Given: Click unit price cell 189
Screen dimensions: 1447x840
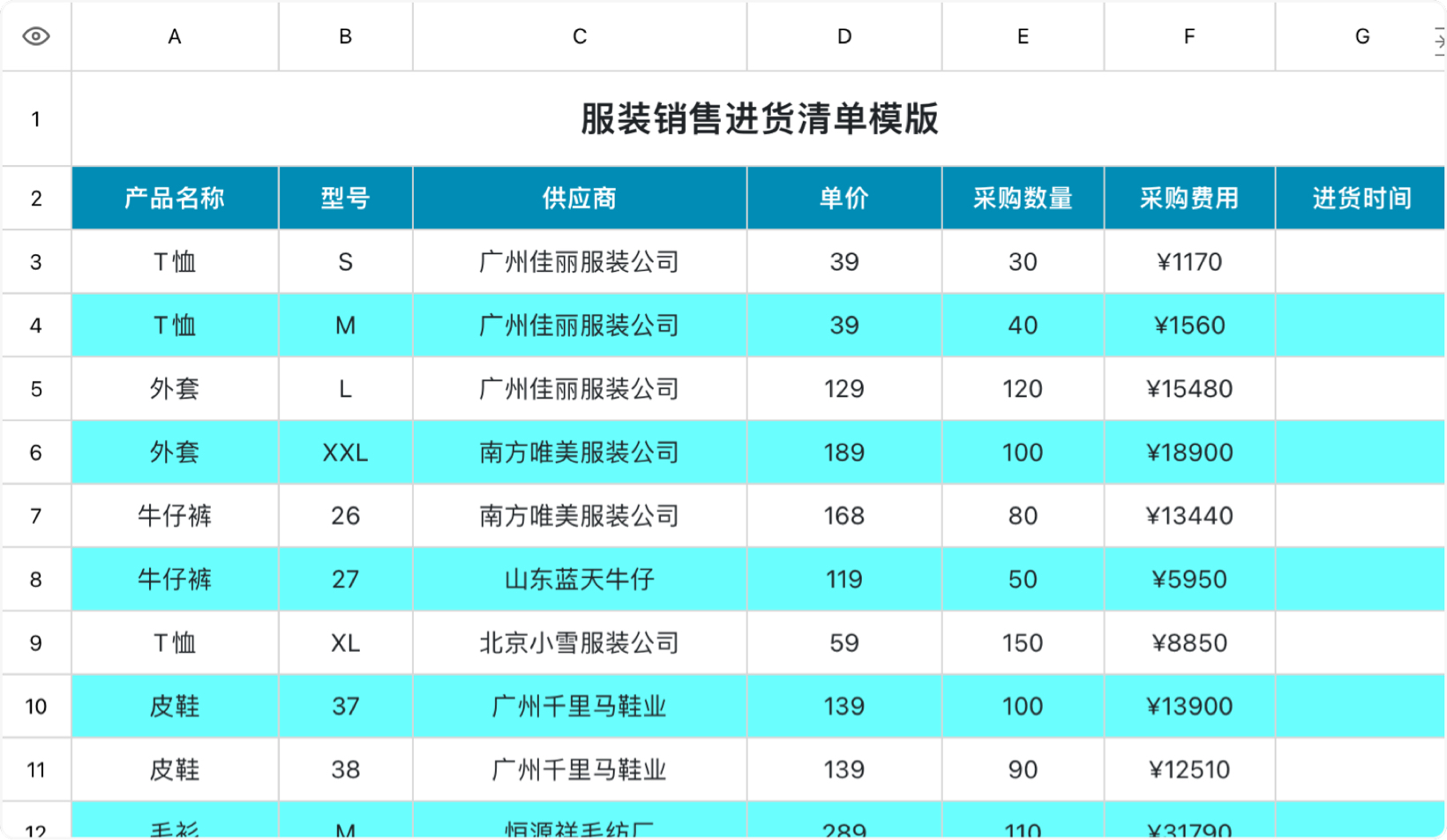Looking at the screenshot, I should click(x=844, y=453).
